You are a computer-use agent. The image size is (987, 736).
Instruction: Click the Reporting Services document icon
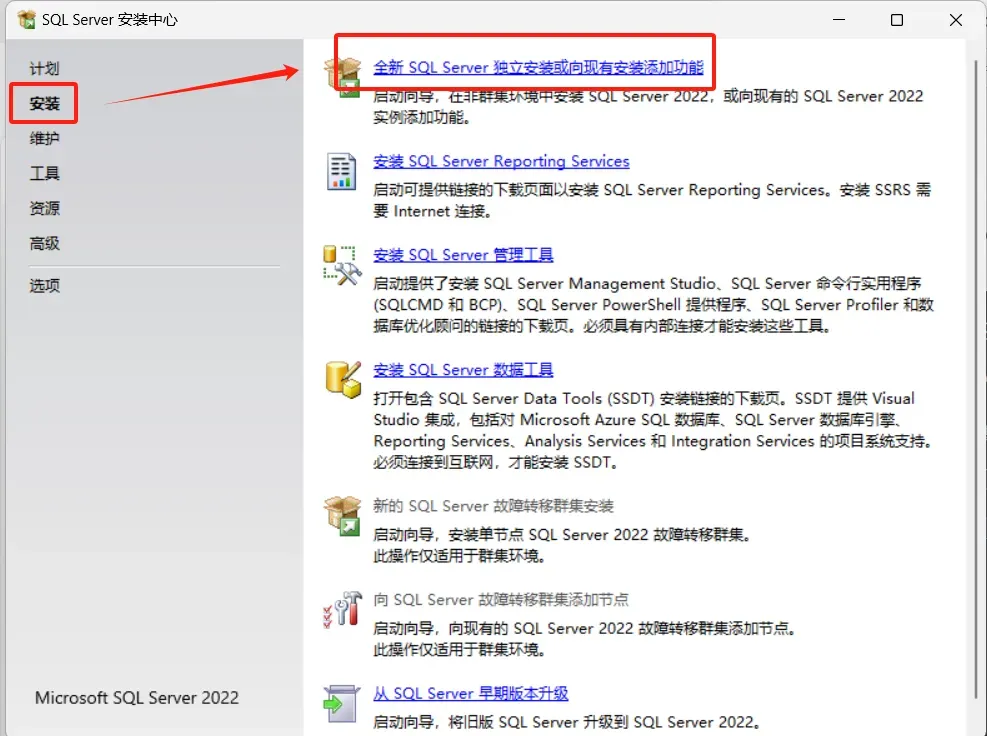click(342, 171)
